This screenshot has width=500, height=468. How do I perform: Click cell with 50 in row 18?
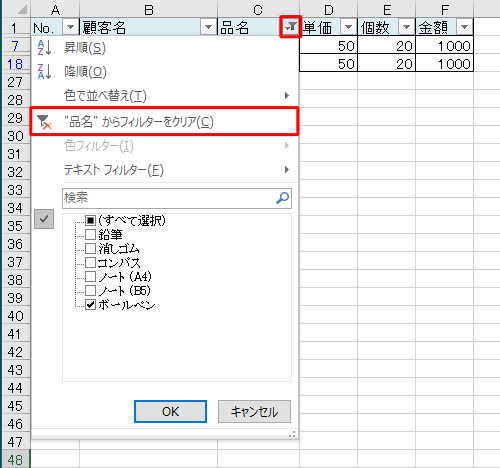click(329, 63)
